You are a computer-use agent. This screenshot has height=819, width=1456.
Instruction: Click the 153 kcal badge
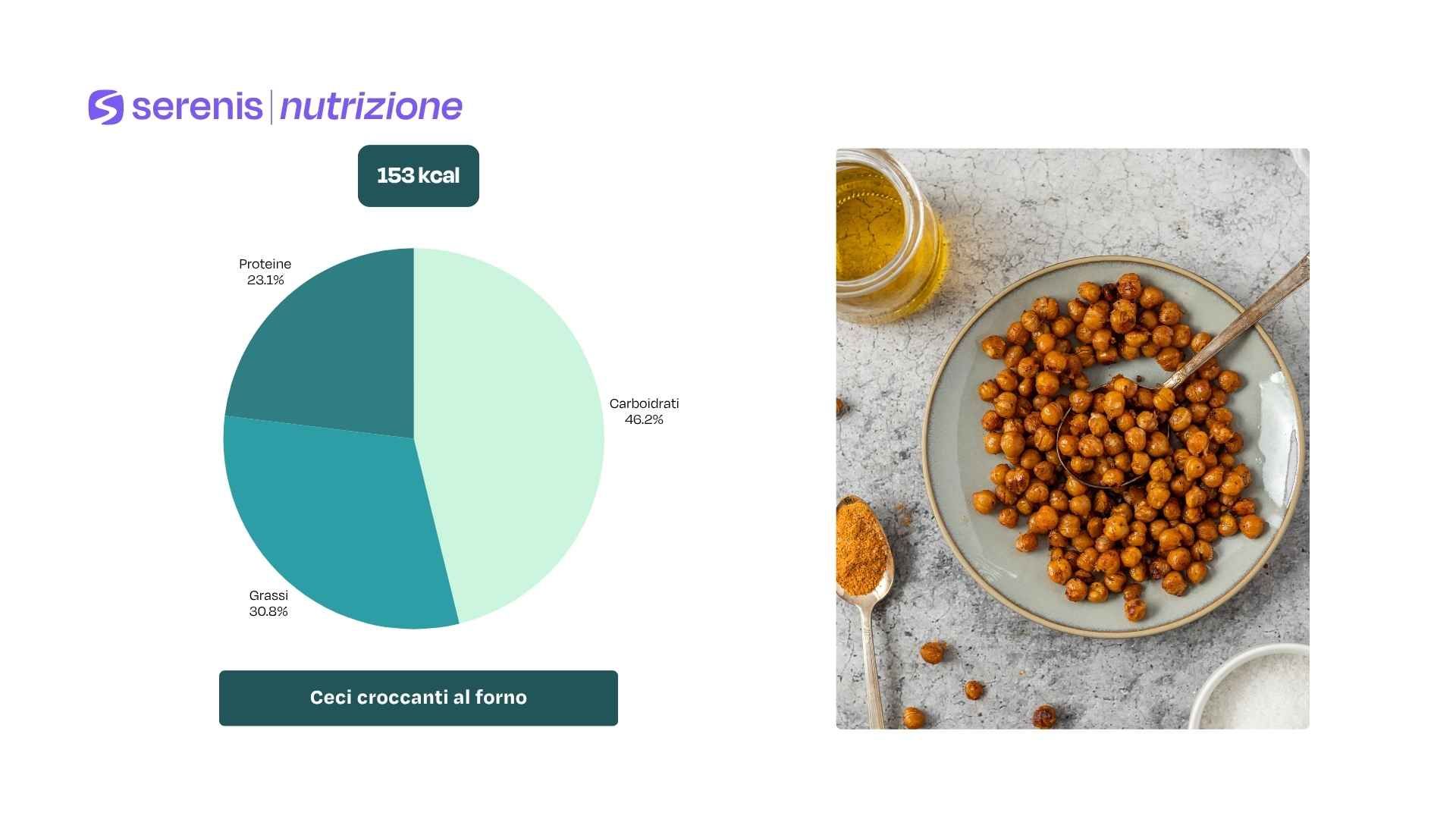coord(418,176)
